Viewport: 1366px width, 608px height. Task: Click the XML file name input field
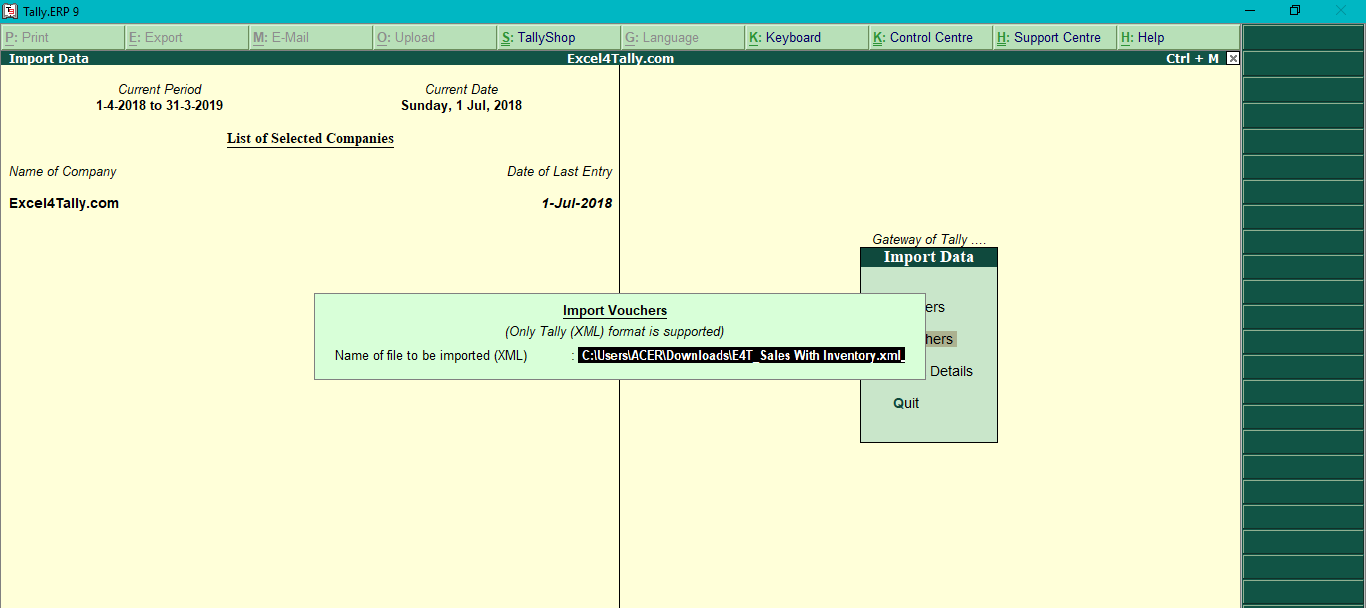pos(741,356)
